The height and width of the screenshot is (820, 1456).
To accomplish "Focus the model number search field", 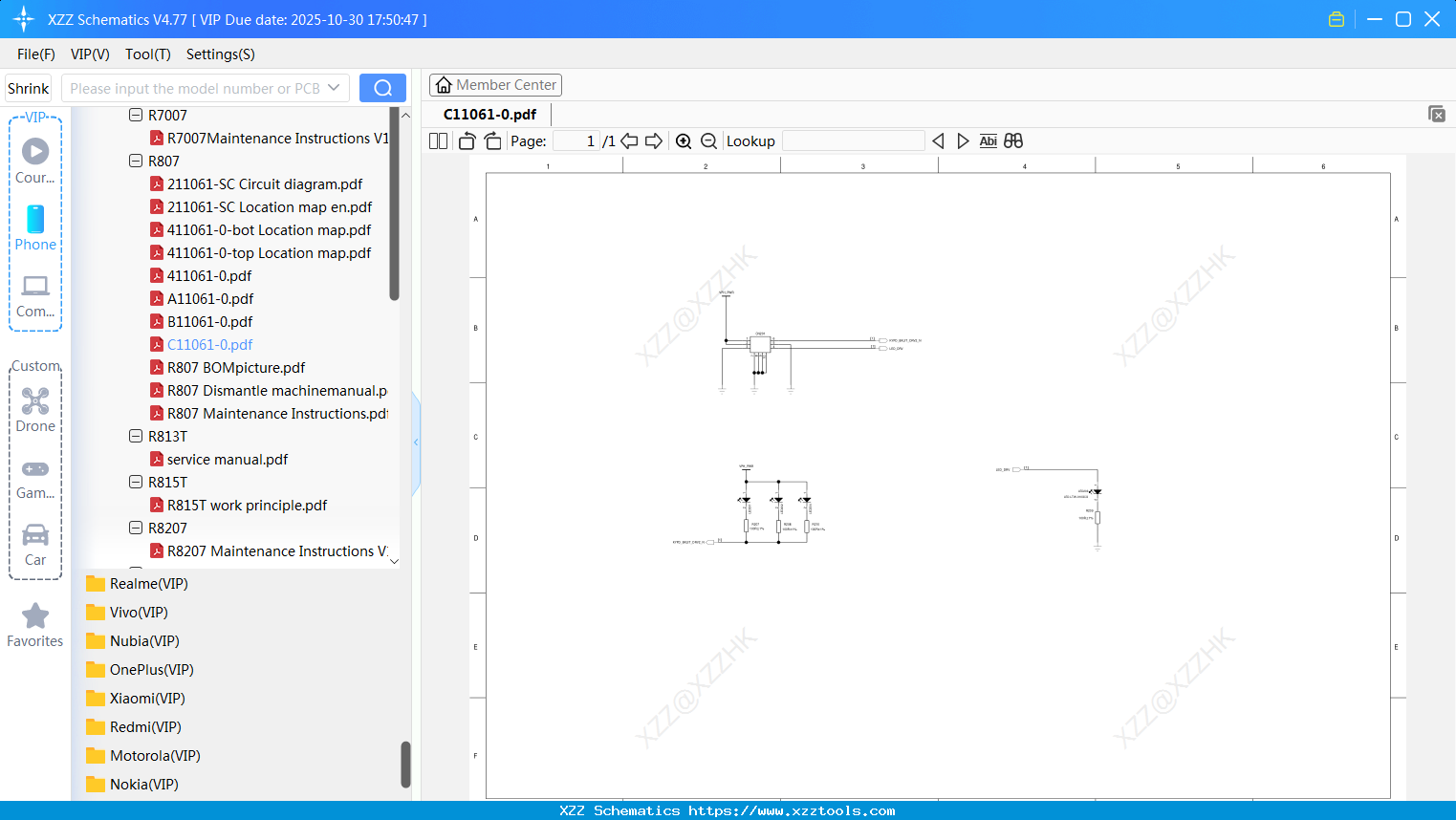I will pos(195,88).
